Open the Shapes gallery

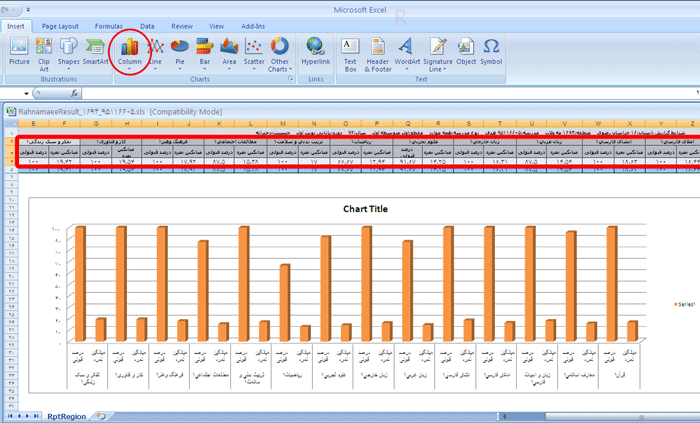(x=68, y=54)
